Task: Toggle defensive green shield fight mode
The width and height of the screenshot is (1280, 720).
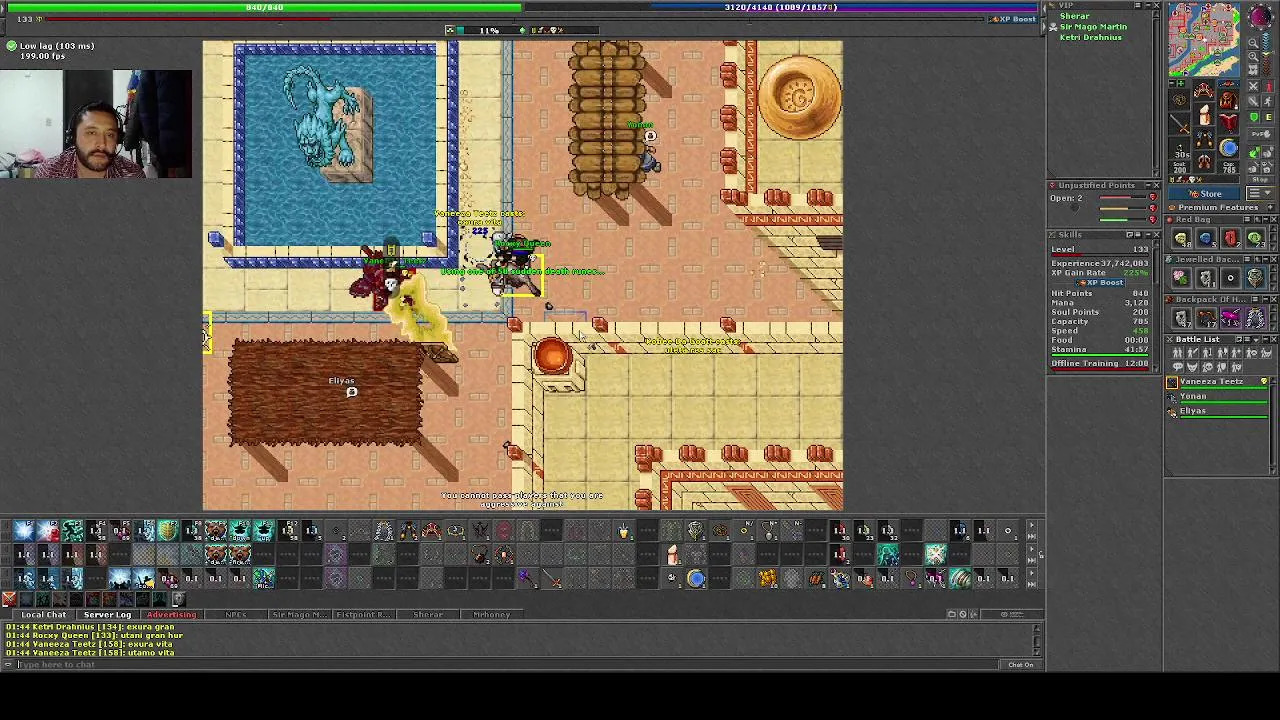Action: [x=1253, y=117]
